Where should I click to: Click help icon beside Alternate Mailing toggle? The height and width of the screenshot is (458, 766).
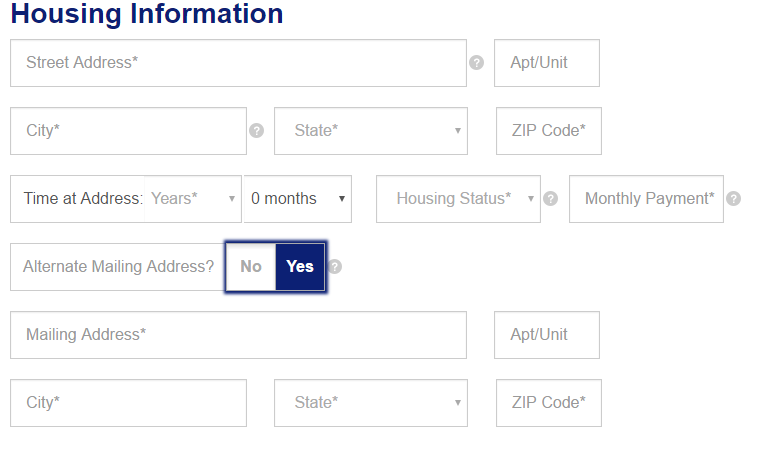click(x=335, y=267)
